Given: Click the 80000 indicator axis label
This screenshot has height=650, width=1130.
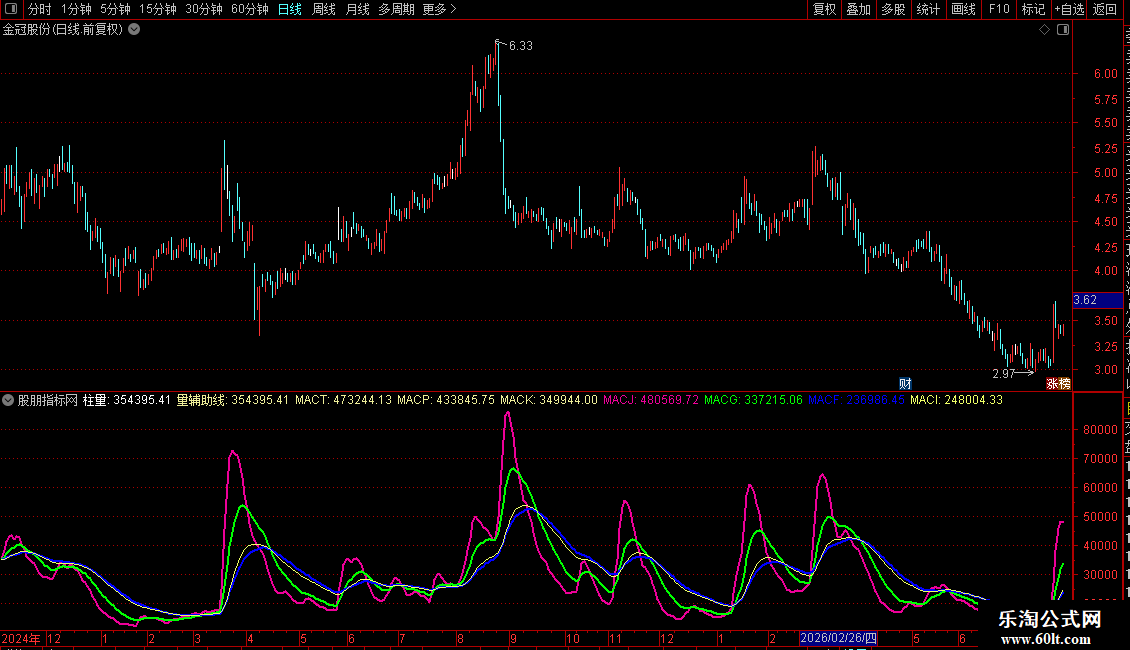Looking at the screenshot, I should [1100, 429].
